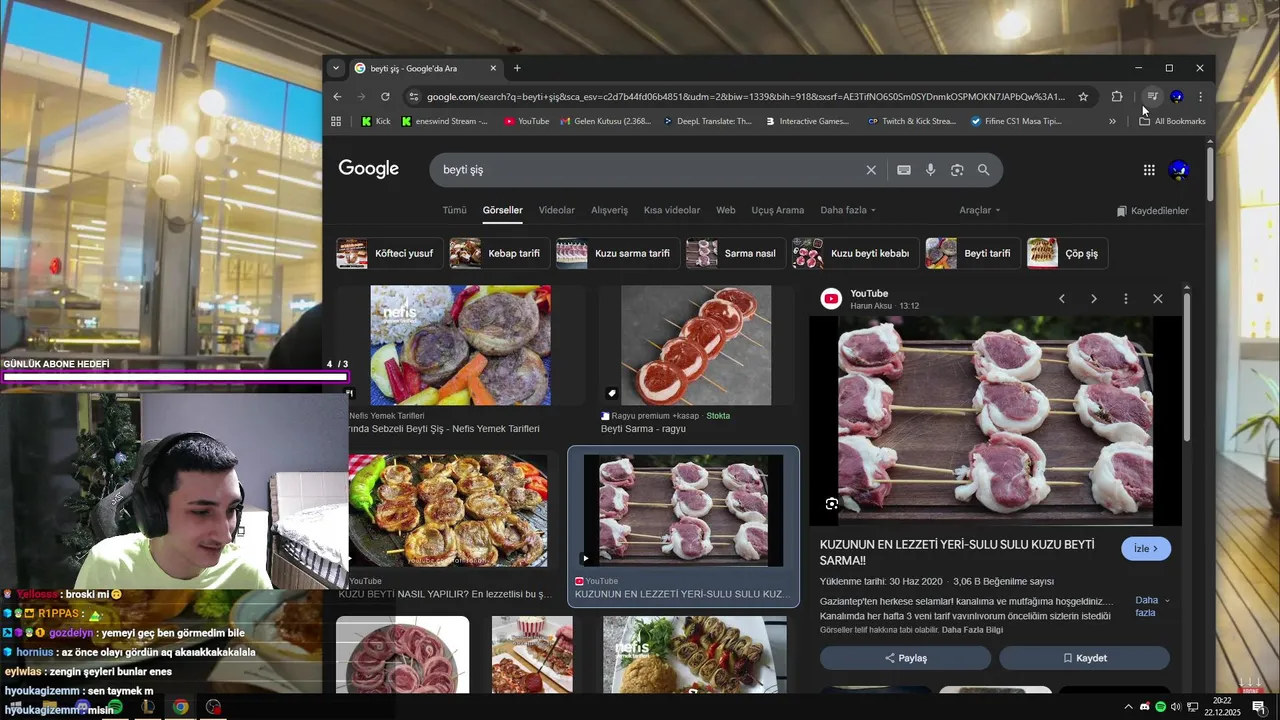Open the Chrome extensions puzzle icon
The image size is (1280, 720).
1117,97
